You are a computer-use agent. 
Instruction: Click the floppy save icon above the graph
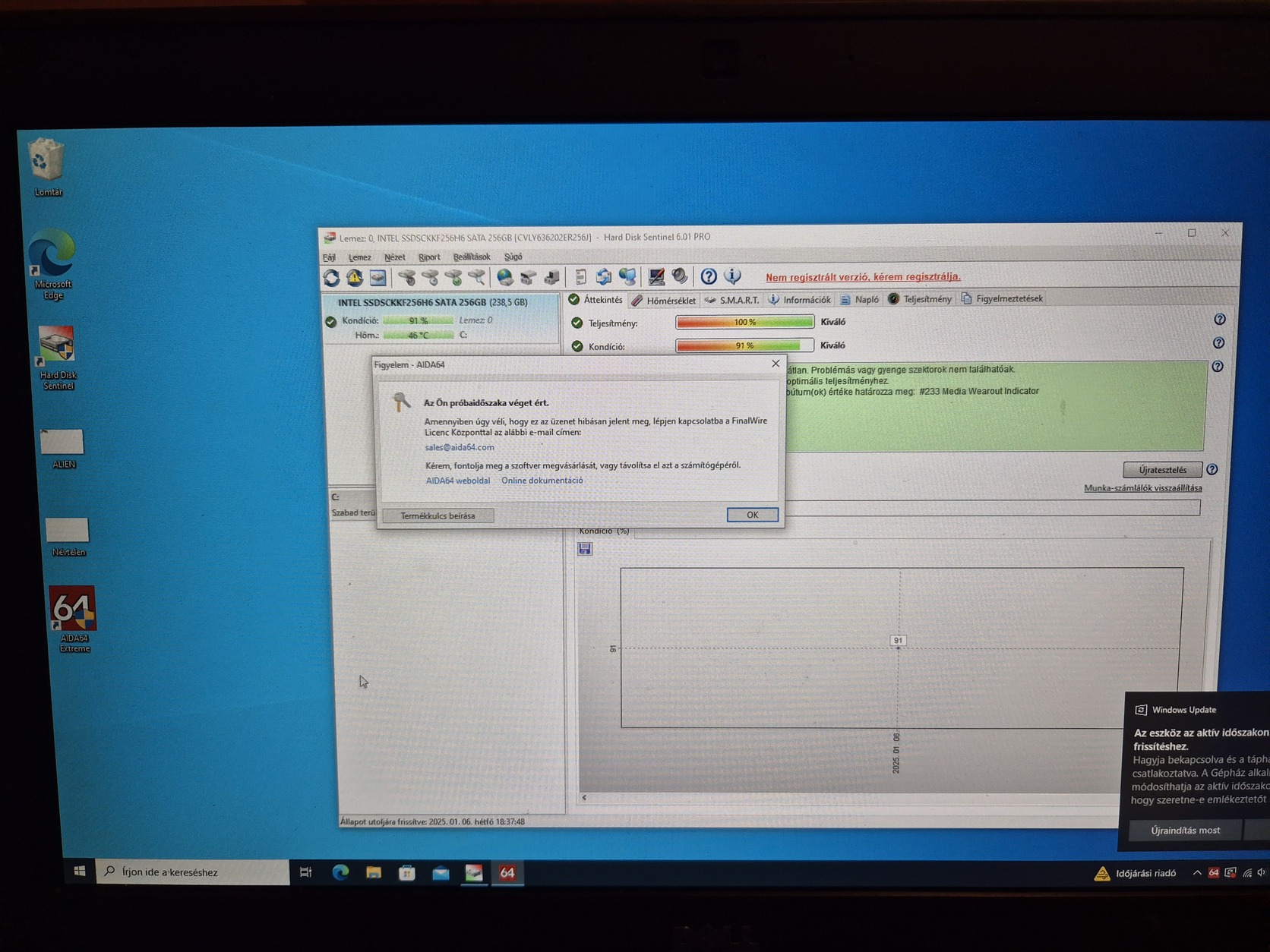point(585,548)
